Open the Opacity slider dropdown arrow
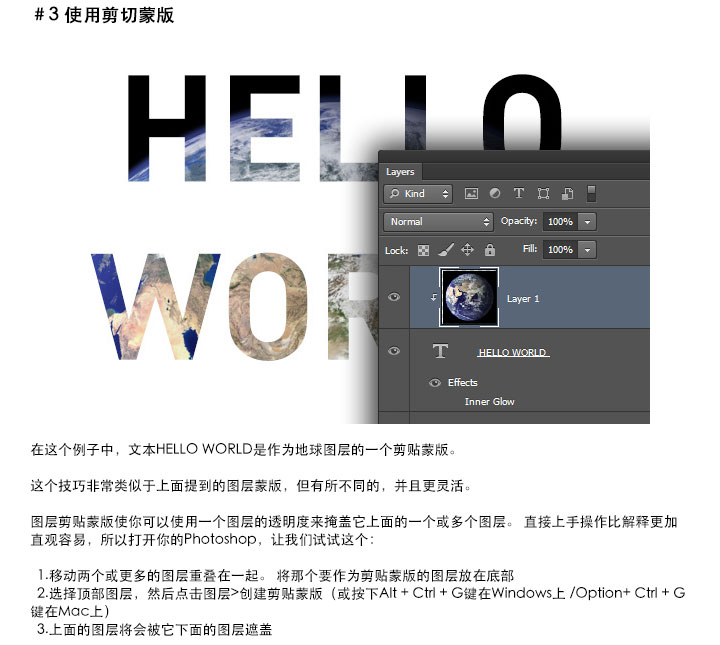The width and height of the screenshot is (720, 645). 587,221
